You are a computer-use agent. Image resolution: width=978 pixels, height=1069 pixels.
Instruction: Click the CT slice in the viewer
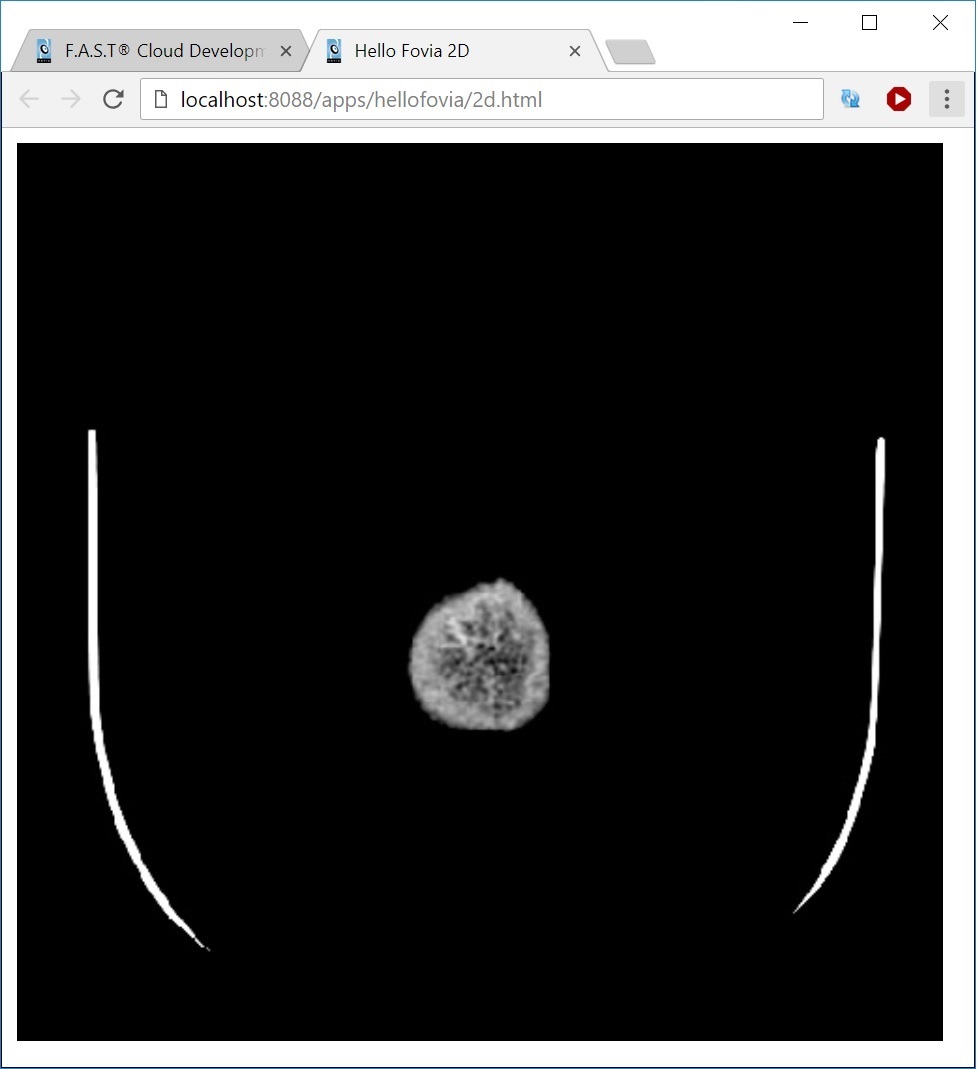[478, 657]
